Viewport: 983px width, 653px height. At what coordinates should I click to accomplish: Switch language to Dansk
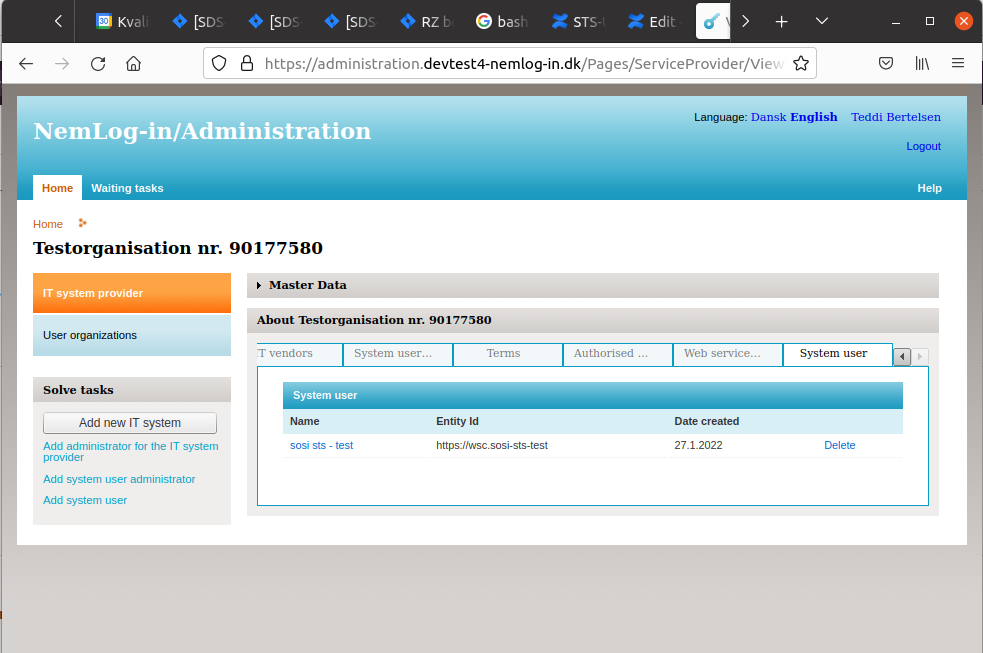click(x=768, y=117)
